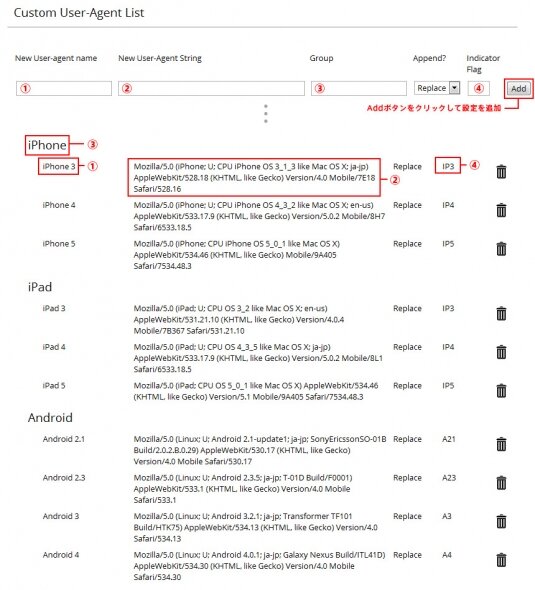Delete the Android 2.1 user-agent entry
Viewport: 535px width, 590px height.
pyautogui.click(x=501, y=444)
